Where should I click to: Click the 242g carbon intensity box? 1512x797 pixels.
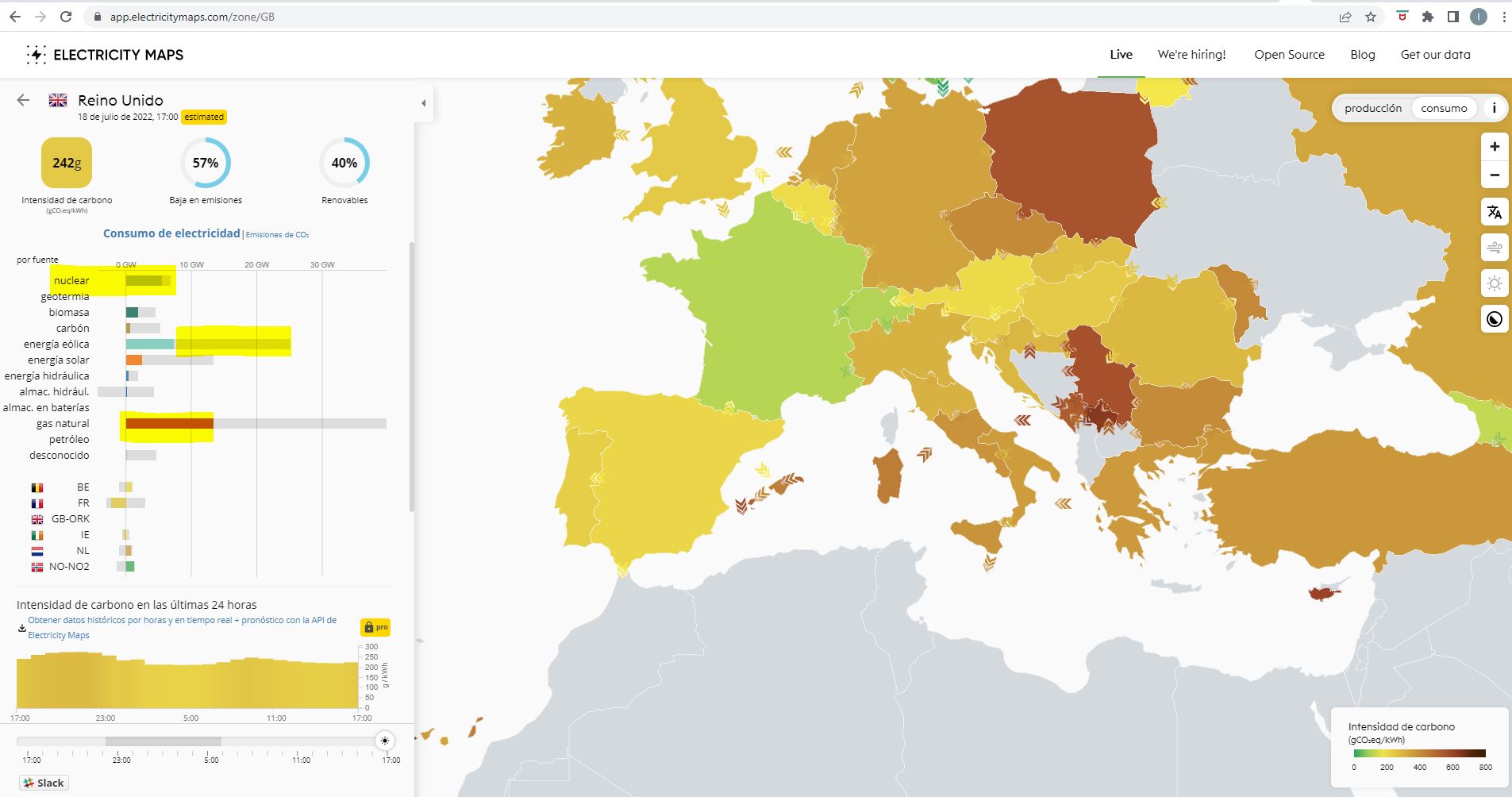(x=67, y=163)
